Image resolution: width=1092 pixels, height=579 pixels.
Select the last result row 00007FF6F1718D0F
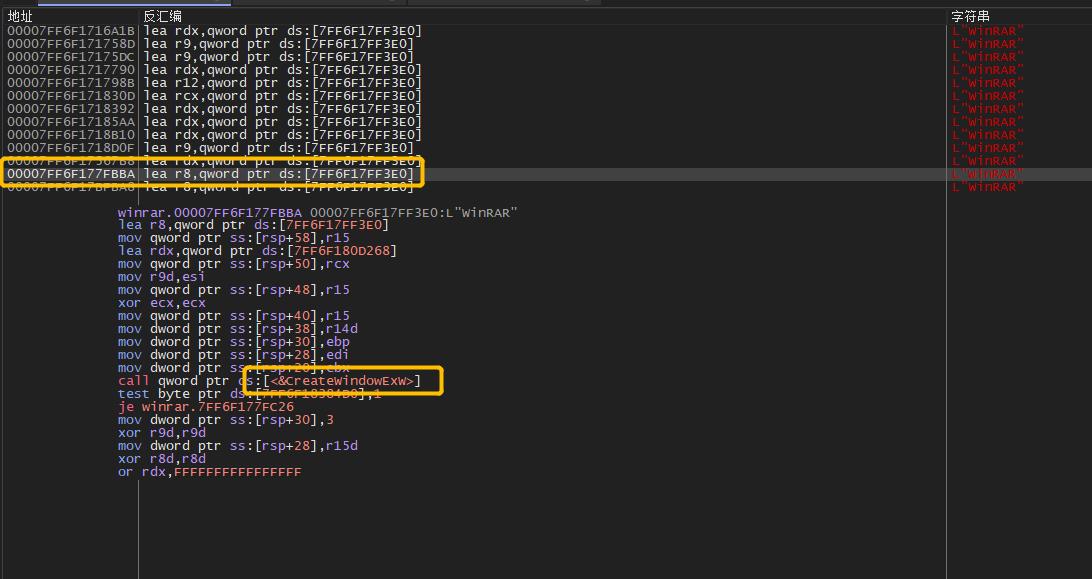click(70, 147)
